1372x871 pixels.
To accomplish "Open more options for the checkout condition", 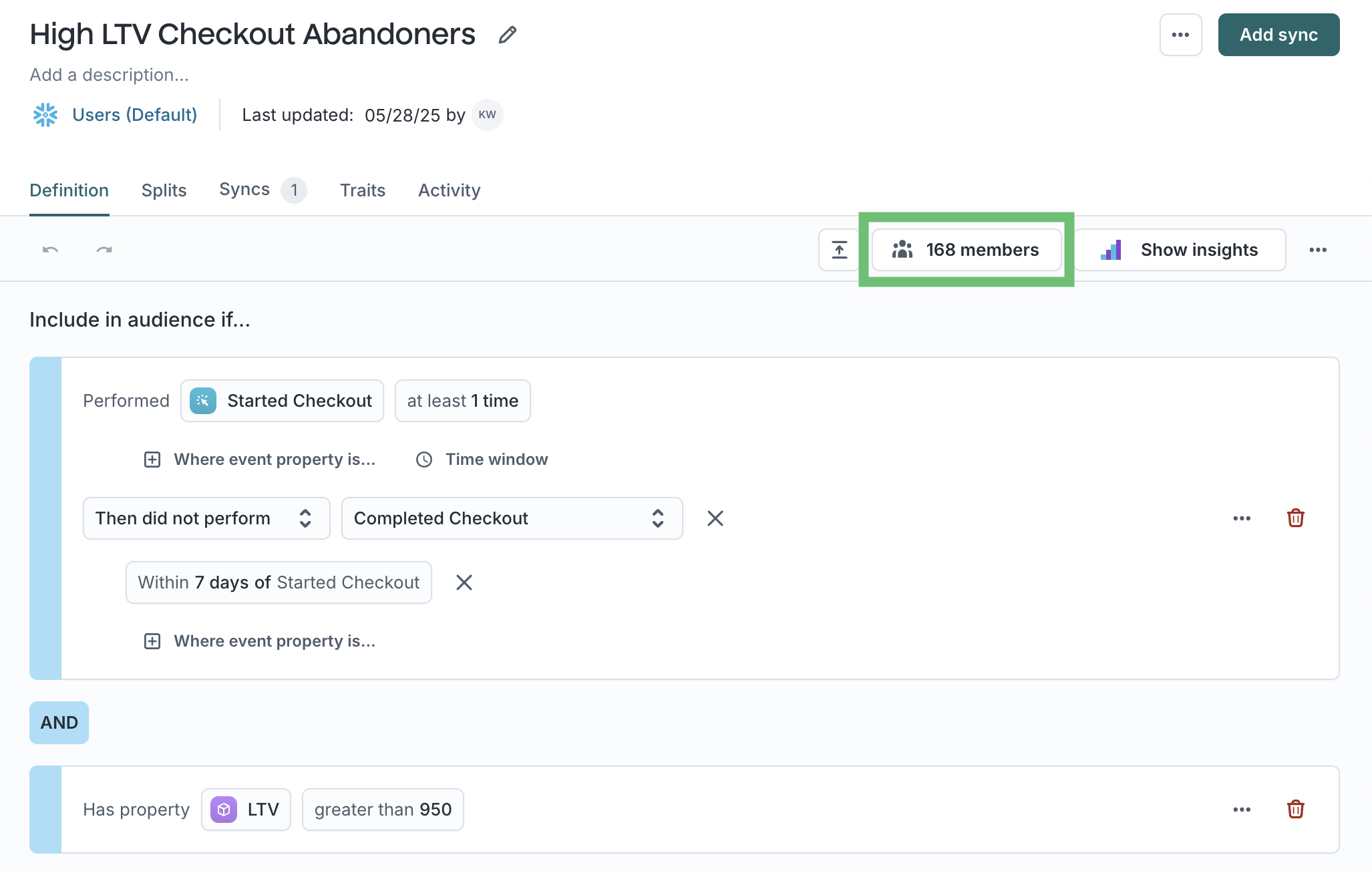I will pyautogui.click(x=1242, y=518).
